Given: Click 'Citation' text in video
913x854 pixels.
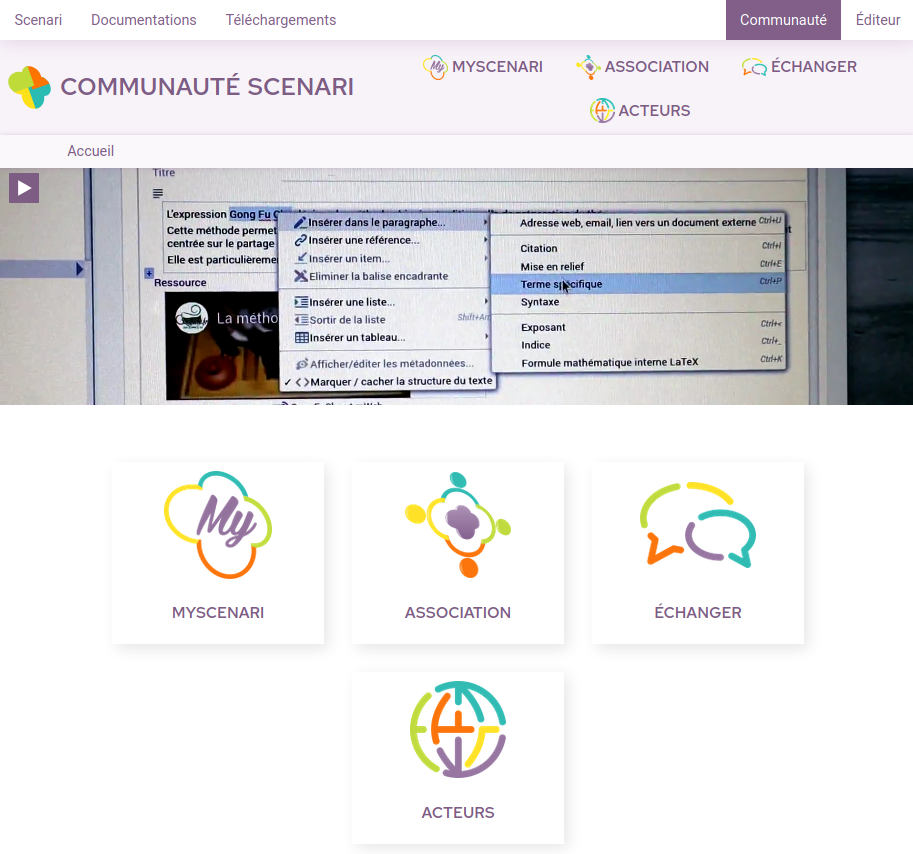Looking at the screenshot, I should (539, 249).
